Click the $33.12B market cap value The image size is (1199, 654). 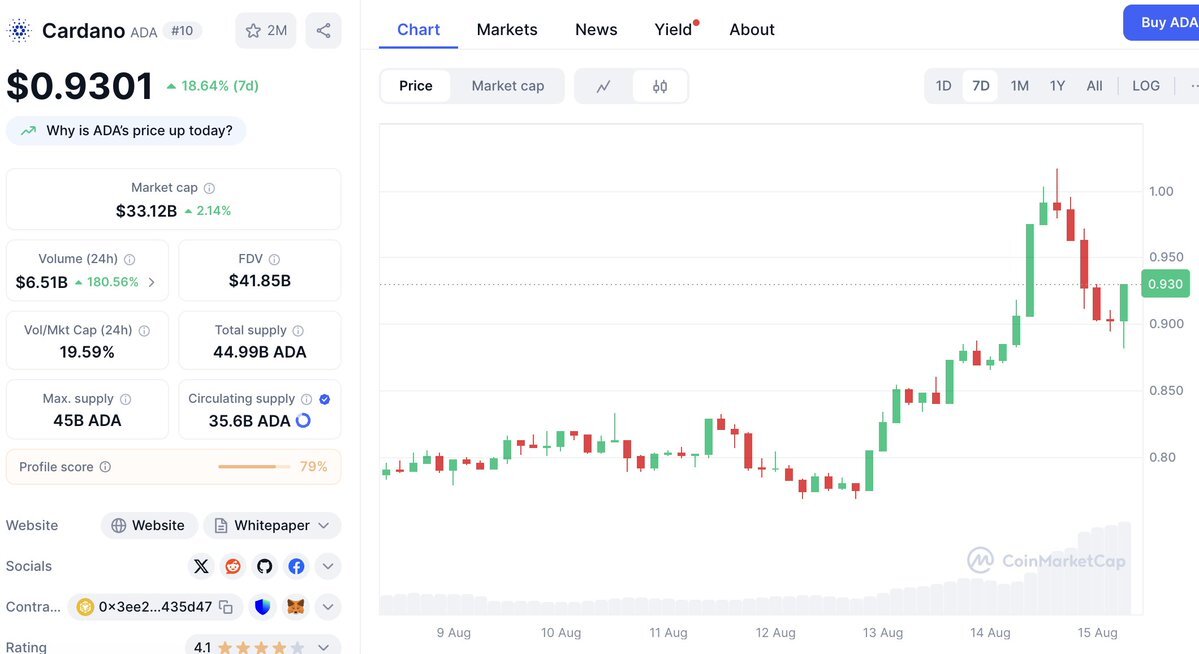coord(146,211)
